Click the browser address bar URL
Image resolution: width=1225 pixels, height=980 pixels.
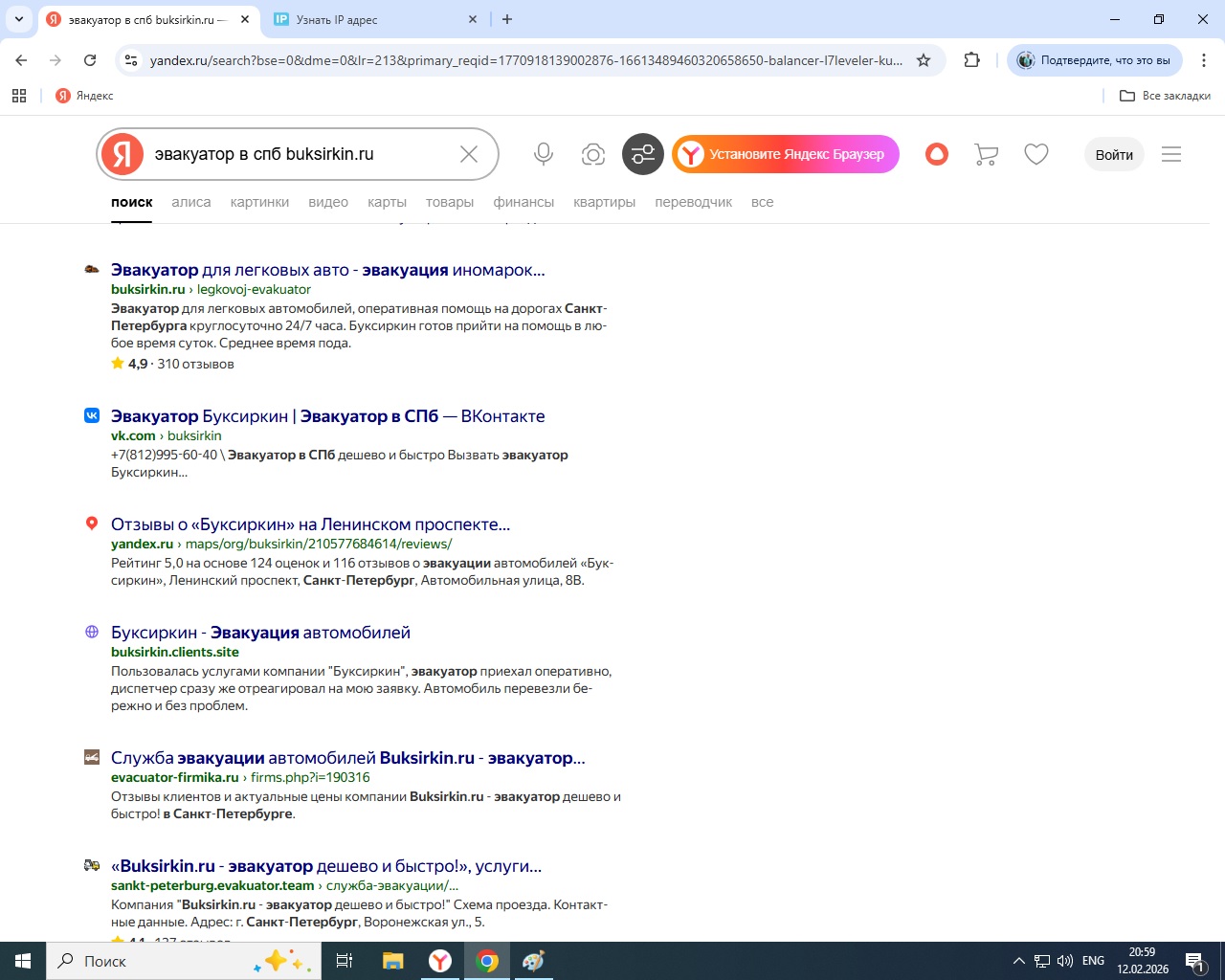525,60
